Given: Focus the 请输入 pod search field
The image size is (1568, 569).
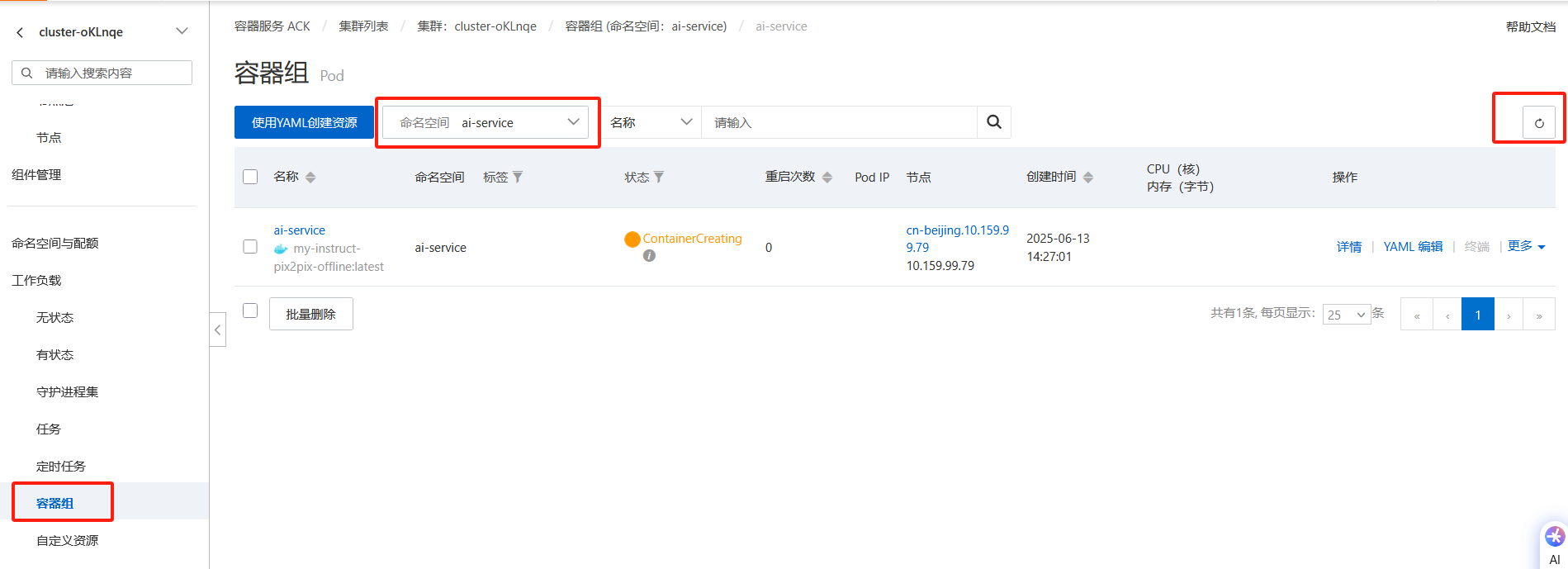Looking at the screenshot, I should 839,122.
